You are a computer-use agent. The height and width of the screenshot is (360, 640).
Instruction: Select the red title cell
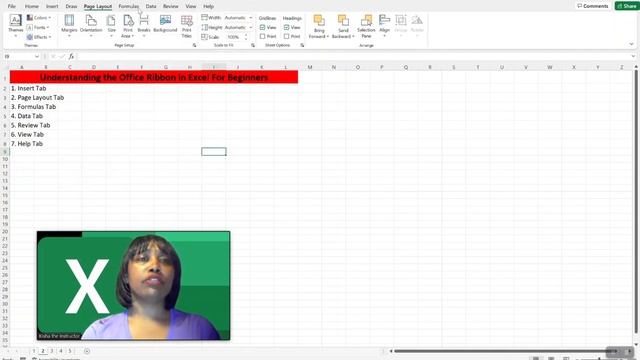(154, 77)
